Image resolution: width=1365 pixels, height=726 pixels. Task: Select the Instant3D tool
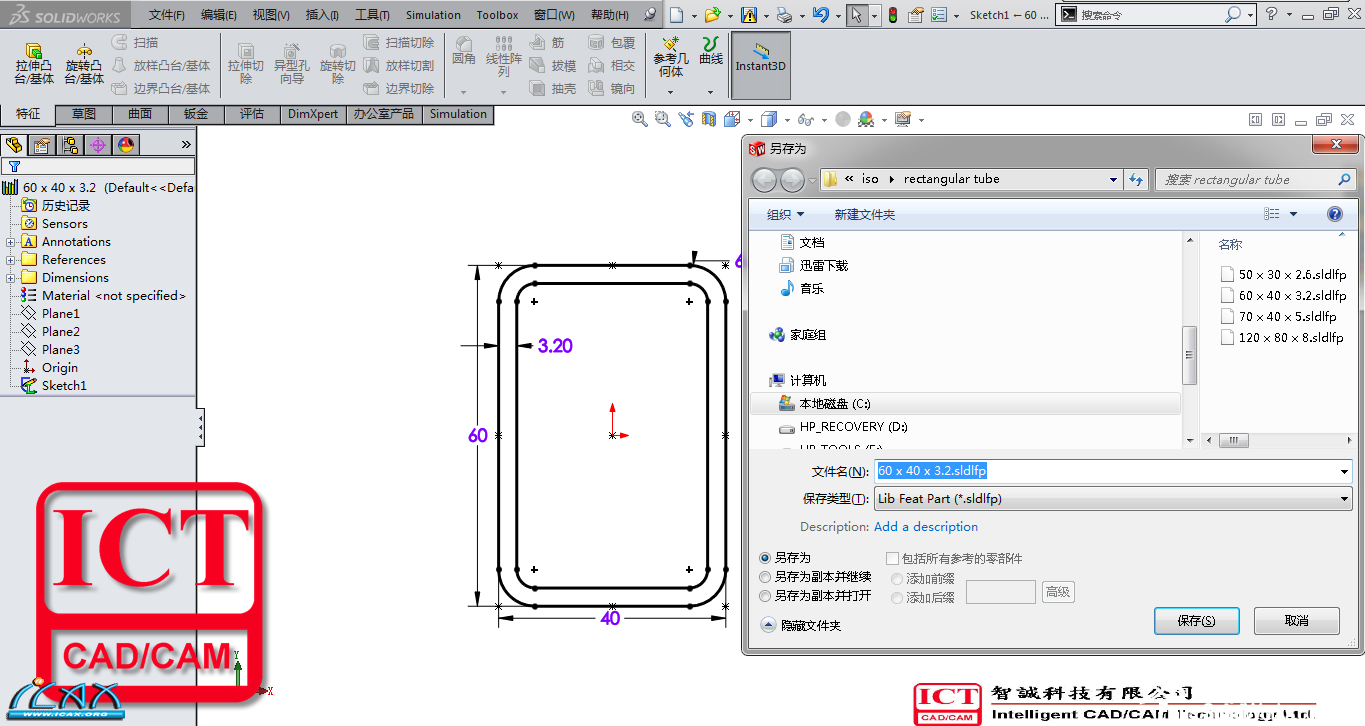coord(761,58)
